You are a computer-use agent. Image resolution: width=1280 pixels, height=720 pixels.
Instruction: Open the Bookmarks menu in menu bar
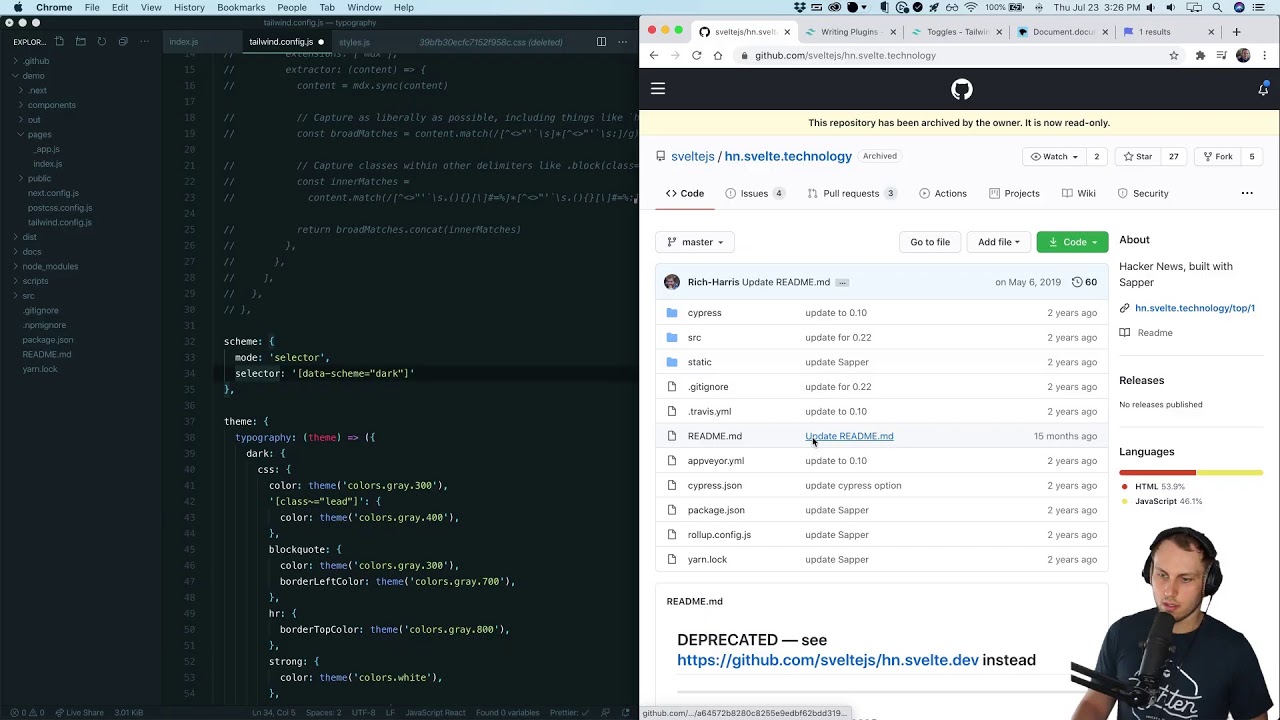[x=241, y=7]
